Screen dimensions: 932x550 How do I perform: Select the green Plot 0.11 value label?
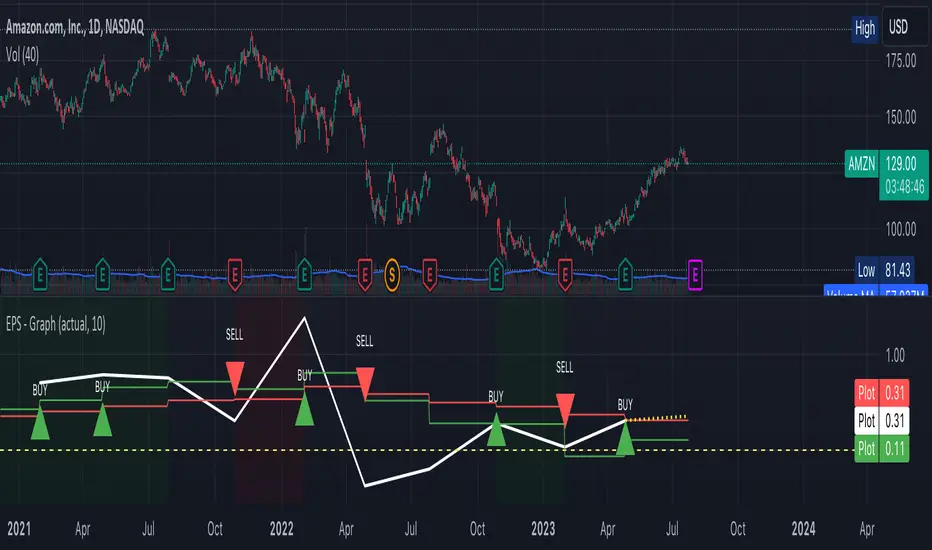point(881,449)
